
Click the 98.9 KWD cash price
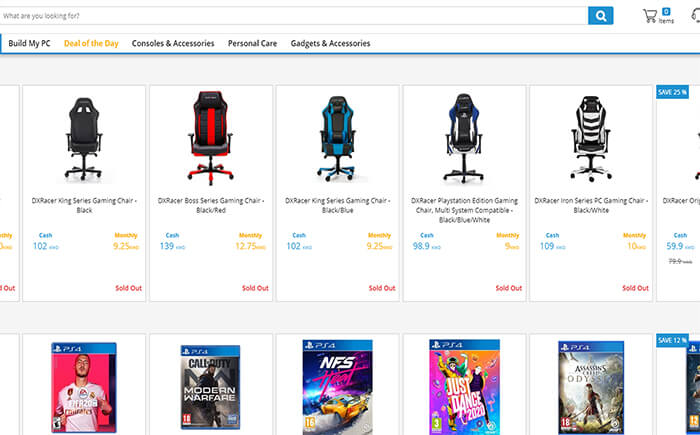pos(426,246)
